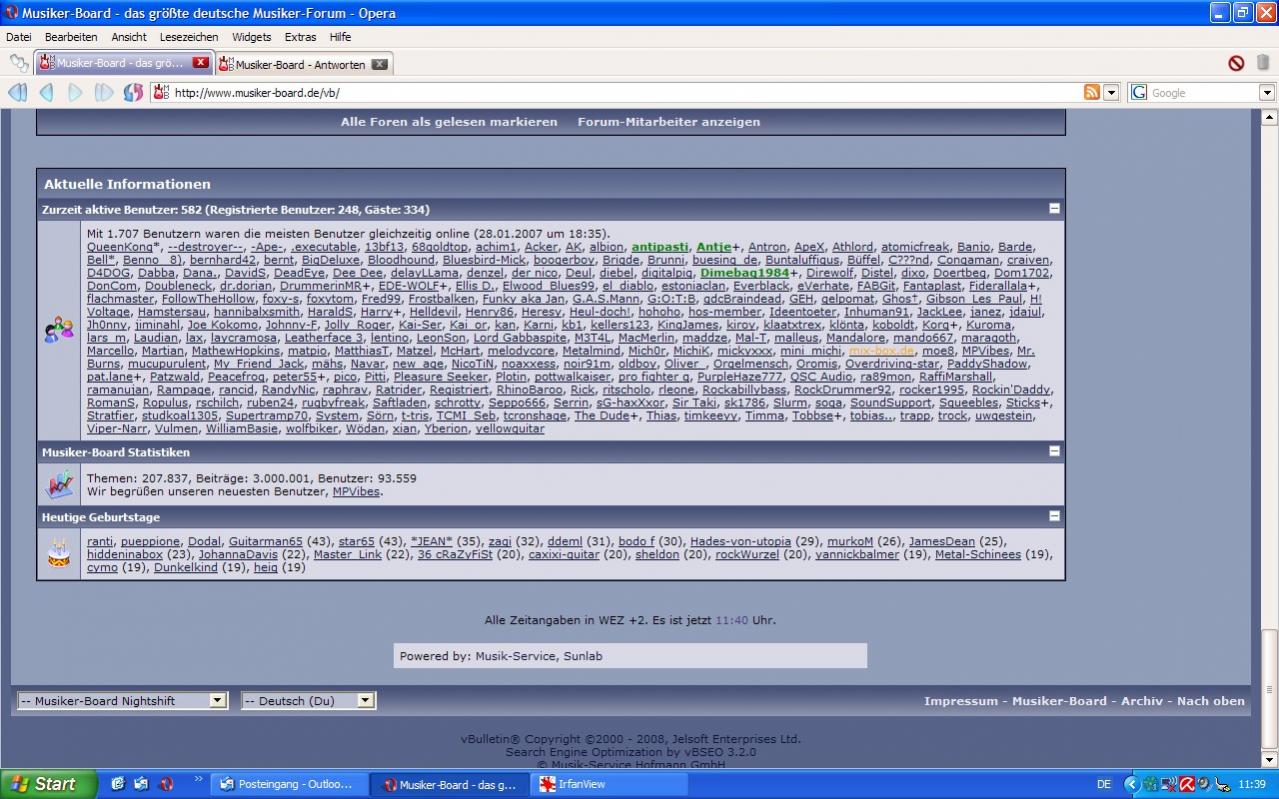This screenshot has height=799, width=1279.
Task: Click the Archiv footer link
Action: click(x=1142, y=701)
